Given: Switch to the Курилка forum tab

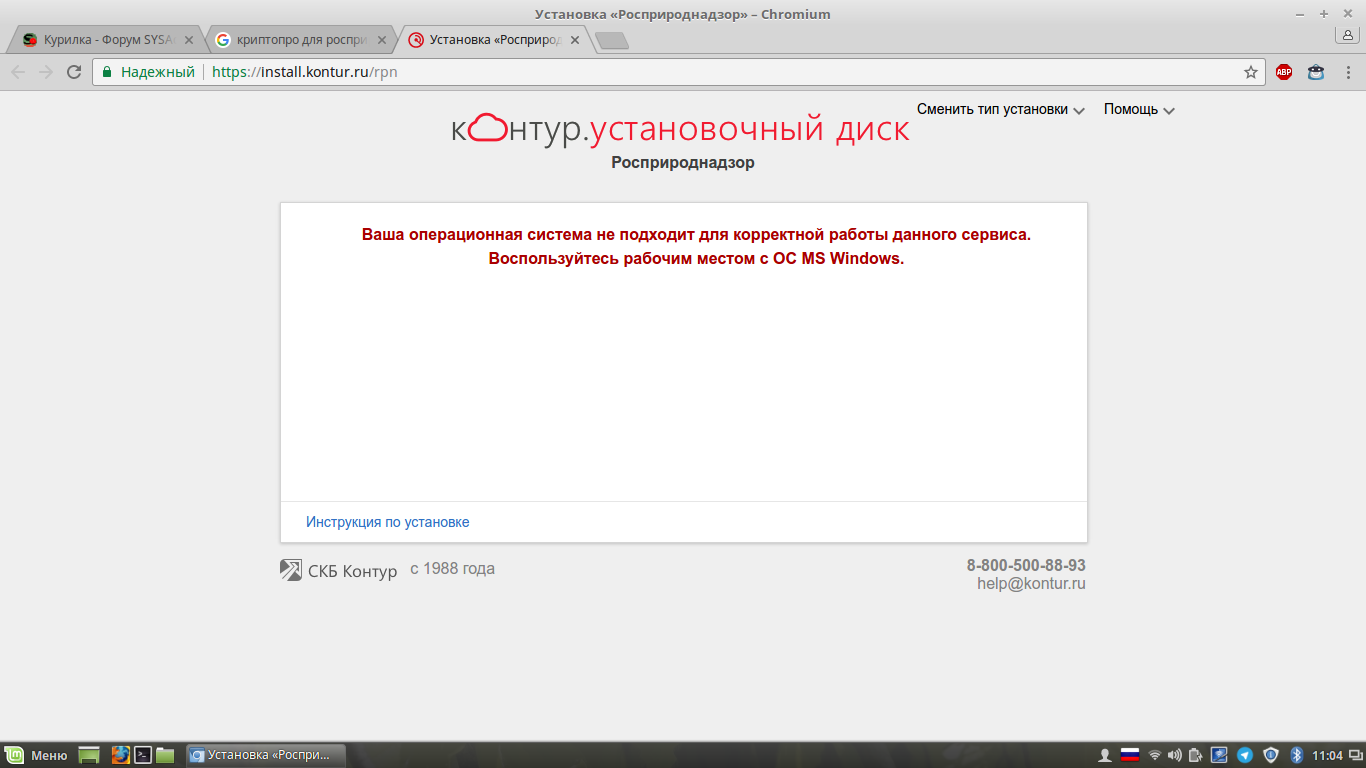Looking at the screenshot, I should click(x=108, y=40).
